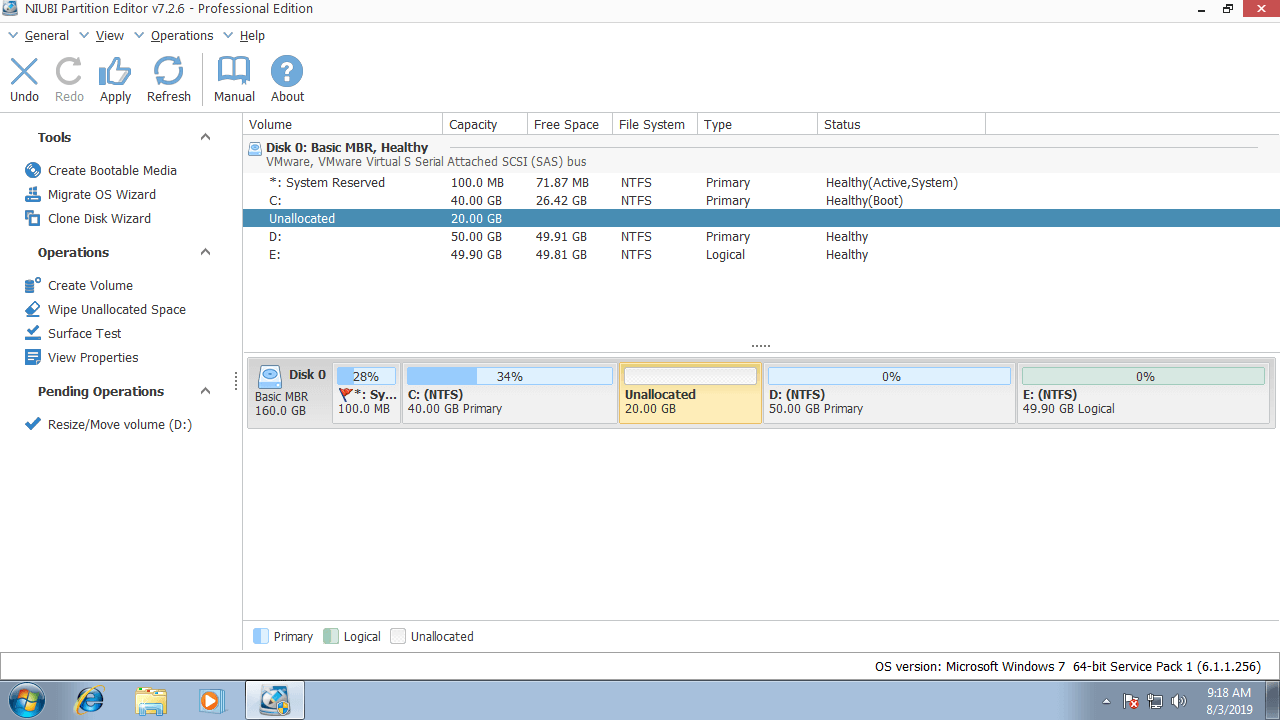Collapse the Tools section
Image resolution: width=1280 pixels, height=720 pixels.
[205, 138]
